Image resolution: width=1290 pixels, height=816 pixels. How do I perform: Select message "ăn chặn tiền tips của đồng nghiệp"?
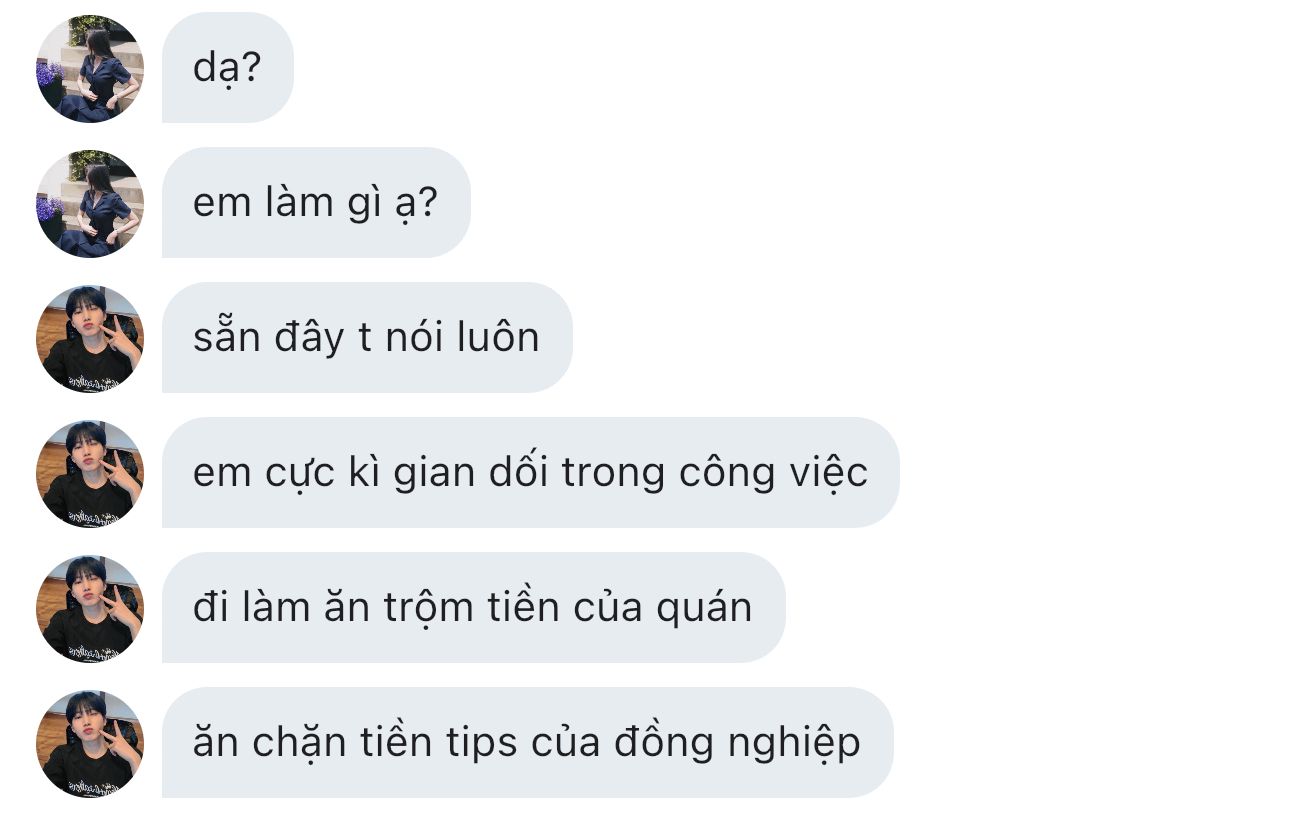(x=527, y=743)
